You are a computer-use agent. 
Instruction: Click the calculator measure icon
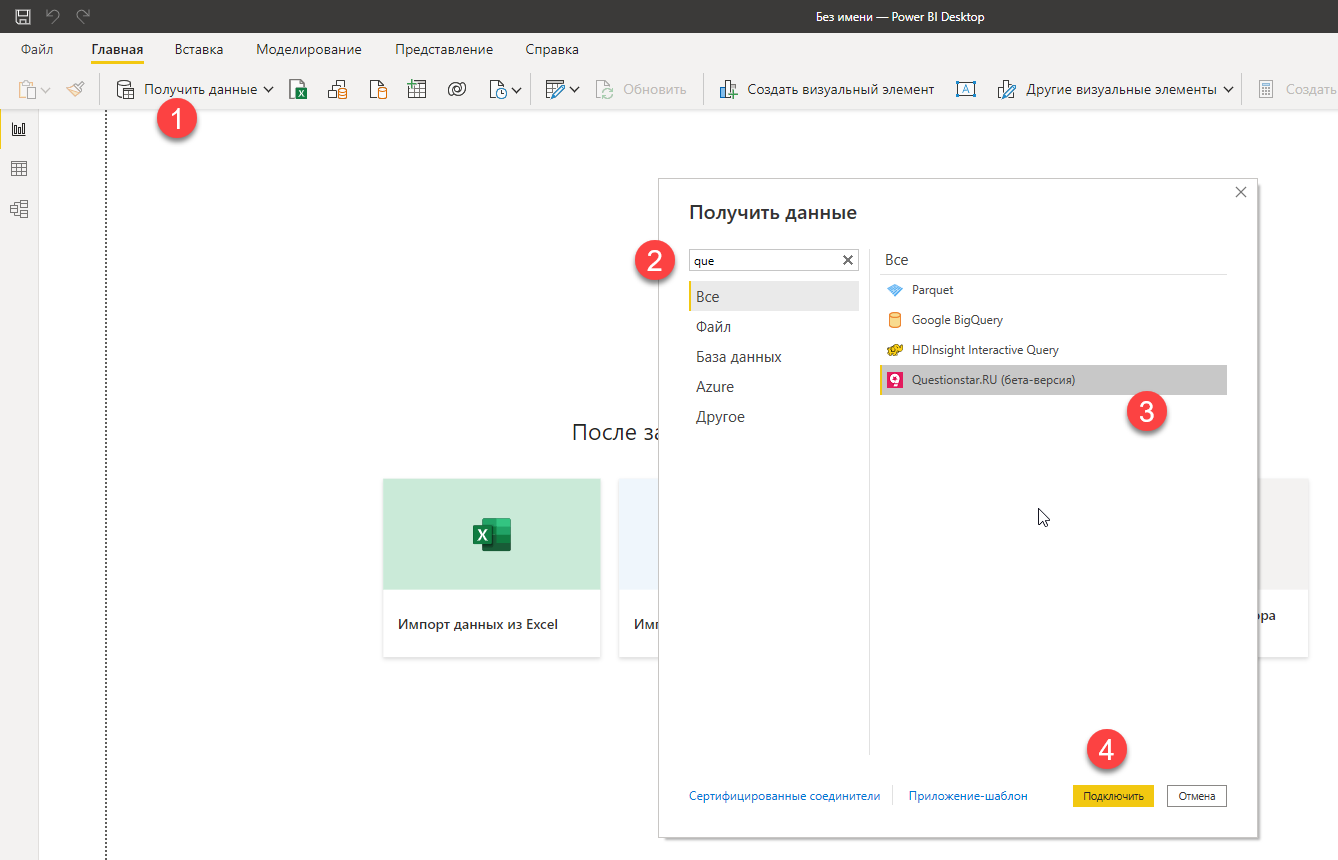click(x=1265, y=89)
